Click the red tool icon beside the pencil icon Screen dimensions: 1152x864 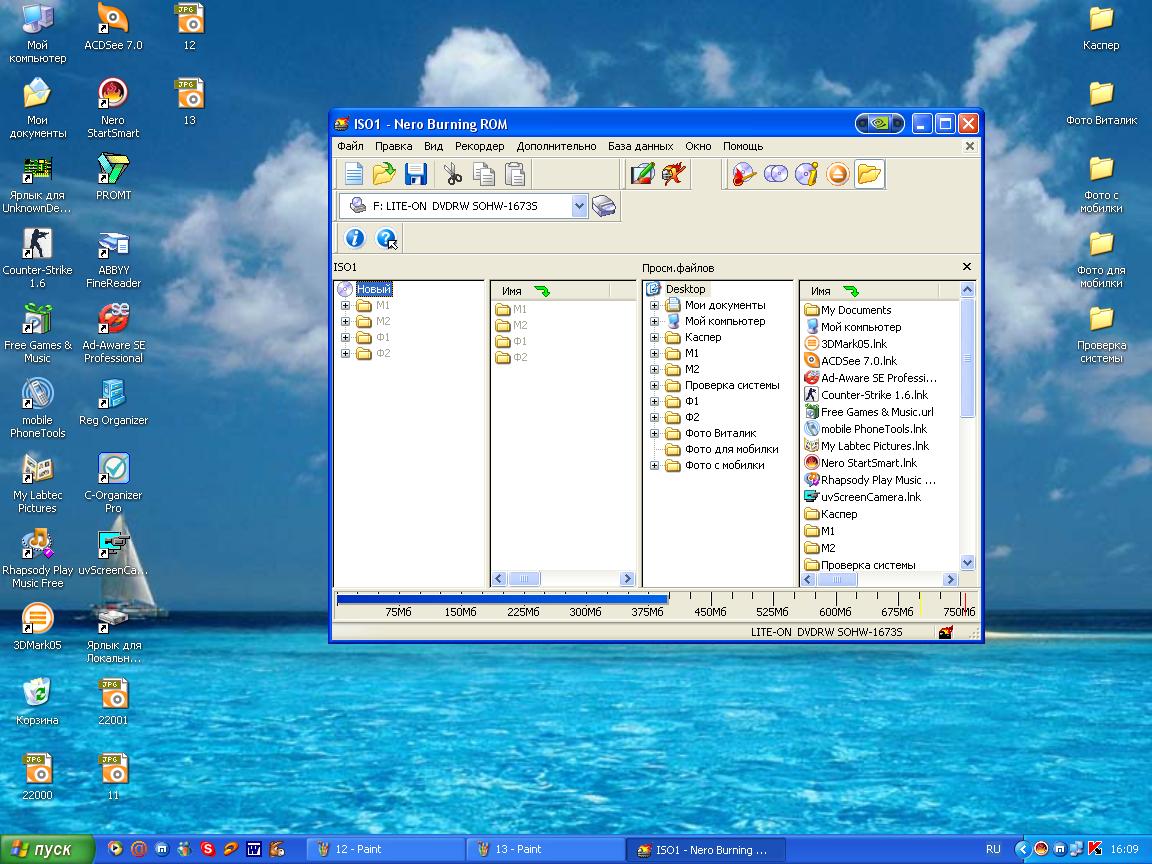point(673,175)
